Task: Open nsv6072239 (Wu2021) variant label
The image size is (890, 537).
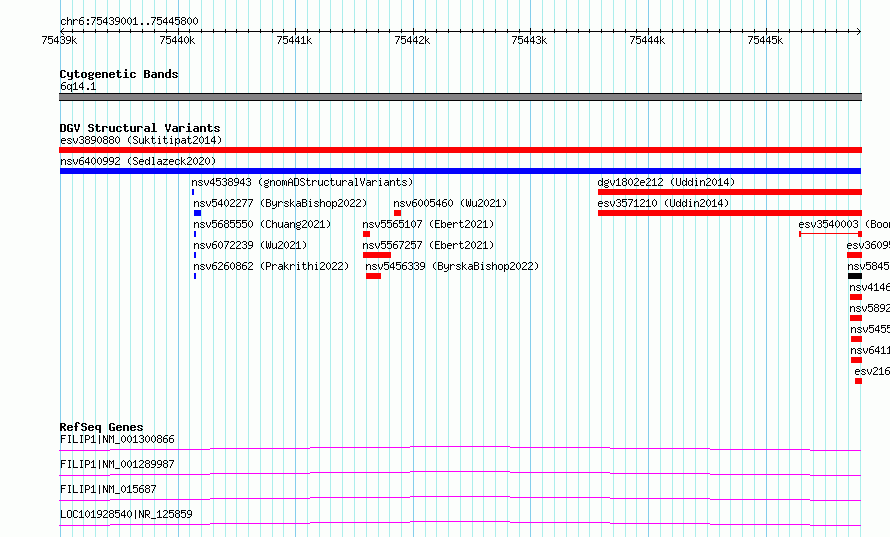Action: 250,245
